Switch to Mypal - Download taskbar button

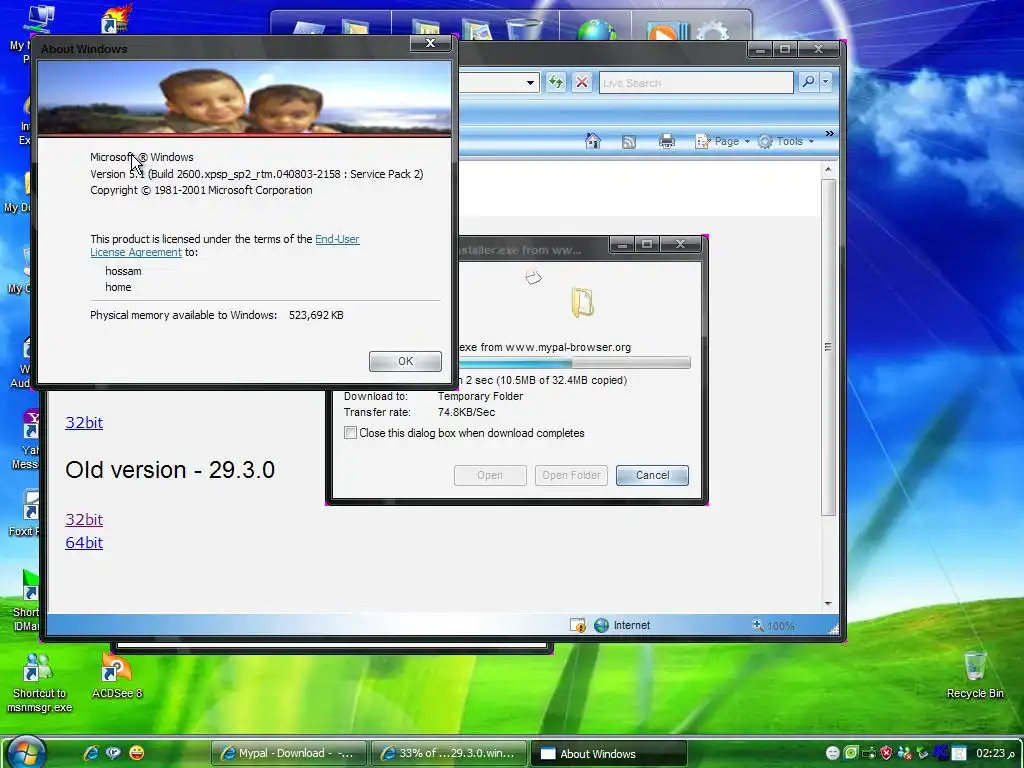pyautogui.click(x=289, y=753)
